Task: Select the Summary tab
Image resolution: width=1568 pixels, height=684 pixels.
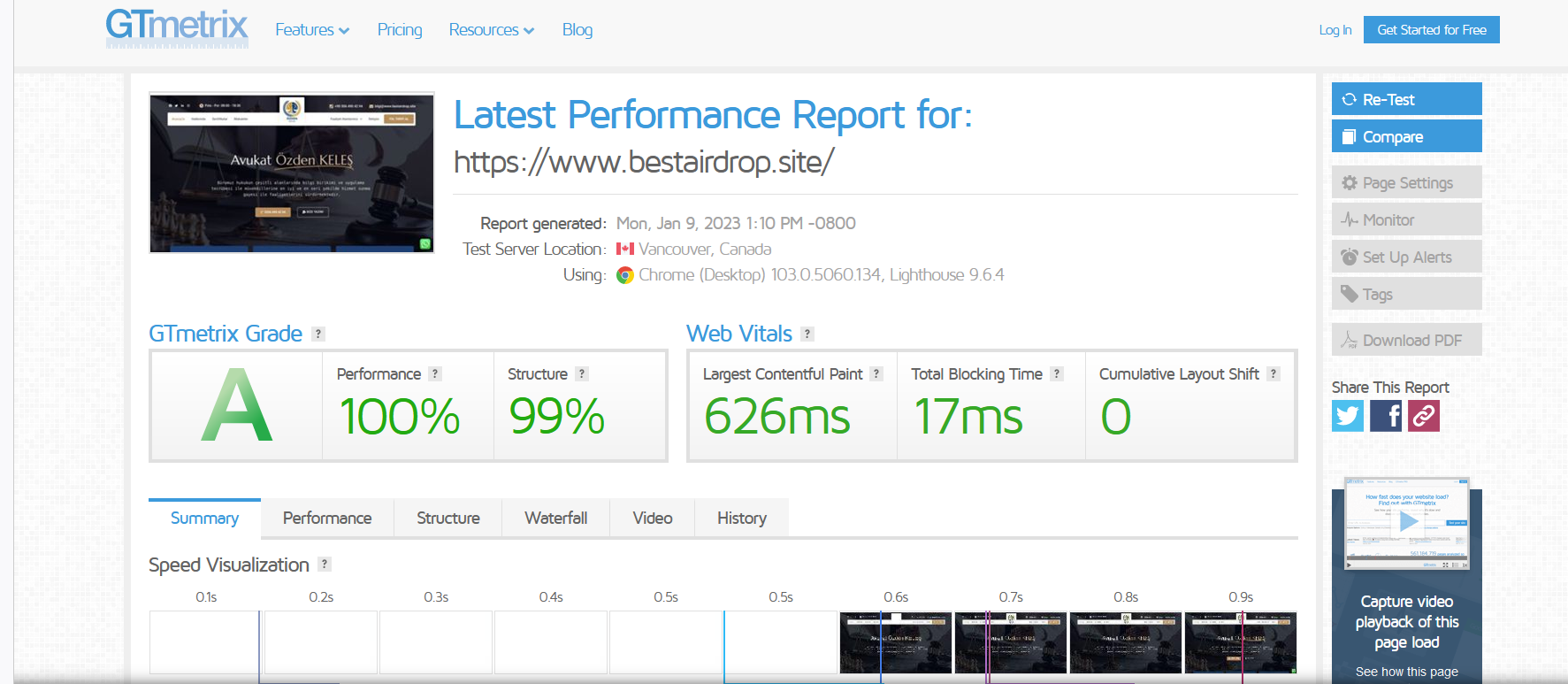Action: [x=204, y=519]
